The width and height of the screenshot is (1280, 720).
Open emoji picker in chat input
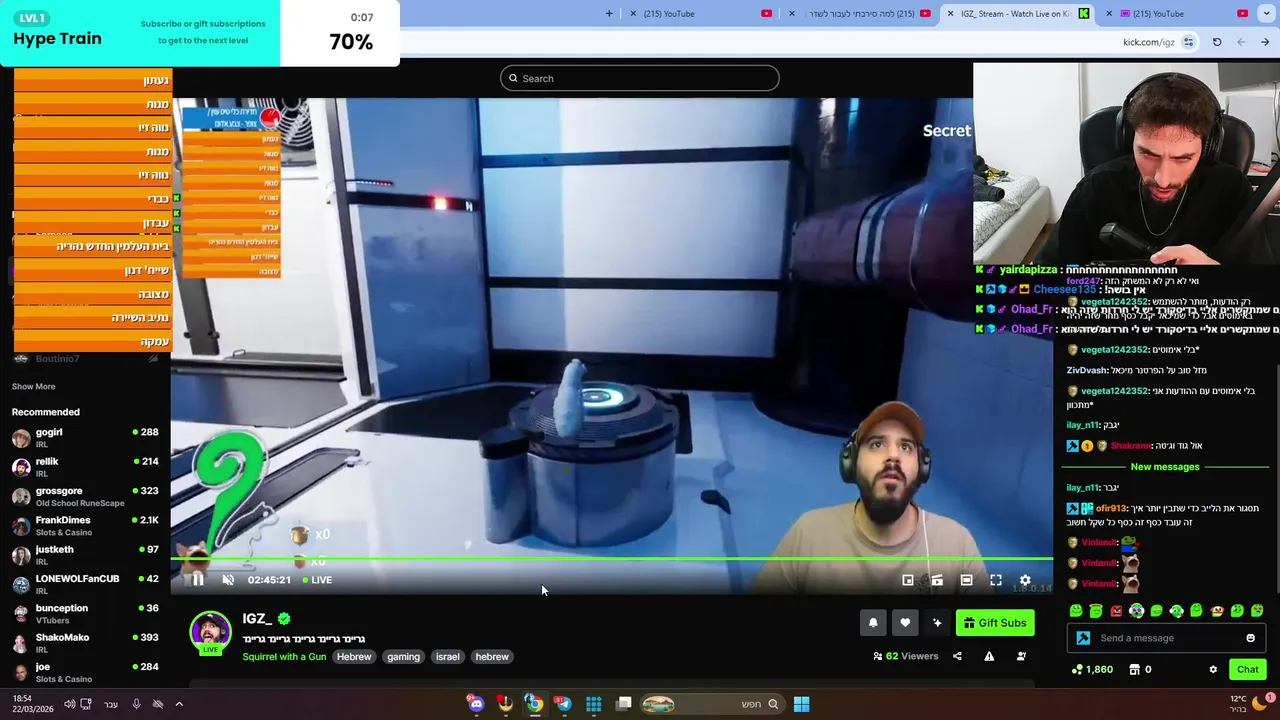[x=1250, y=638]
